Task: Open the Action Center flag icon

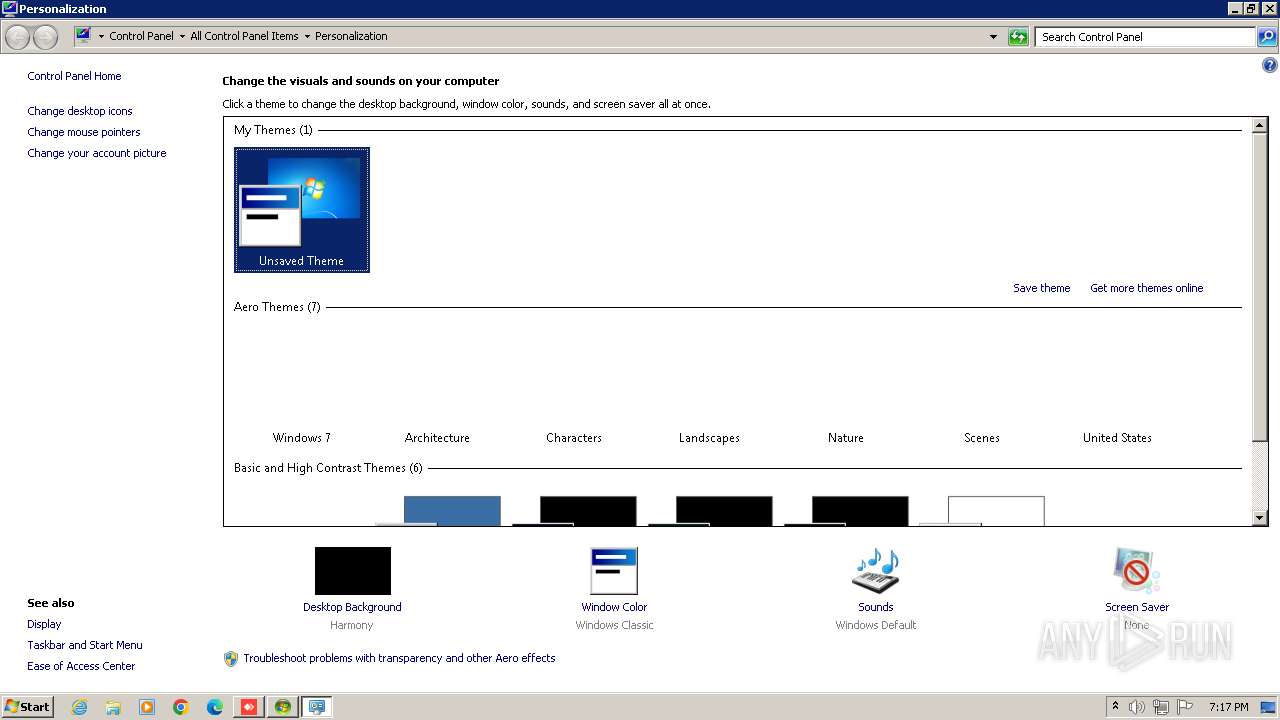Action: coord(1185,707)
